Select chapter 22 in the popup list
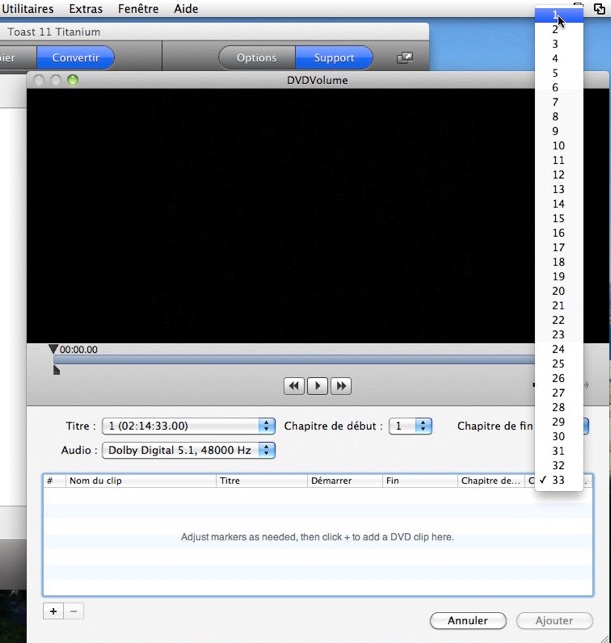 (x=559, y=320)
